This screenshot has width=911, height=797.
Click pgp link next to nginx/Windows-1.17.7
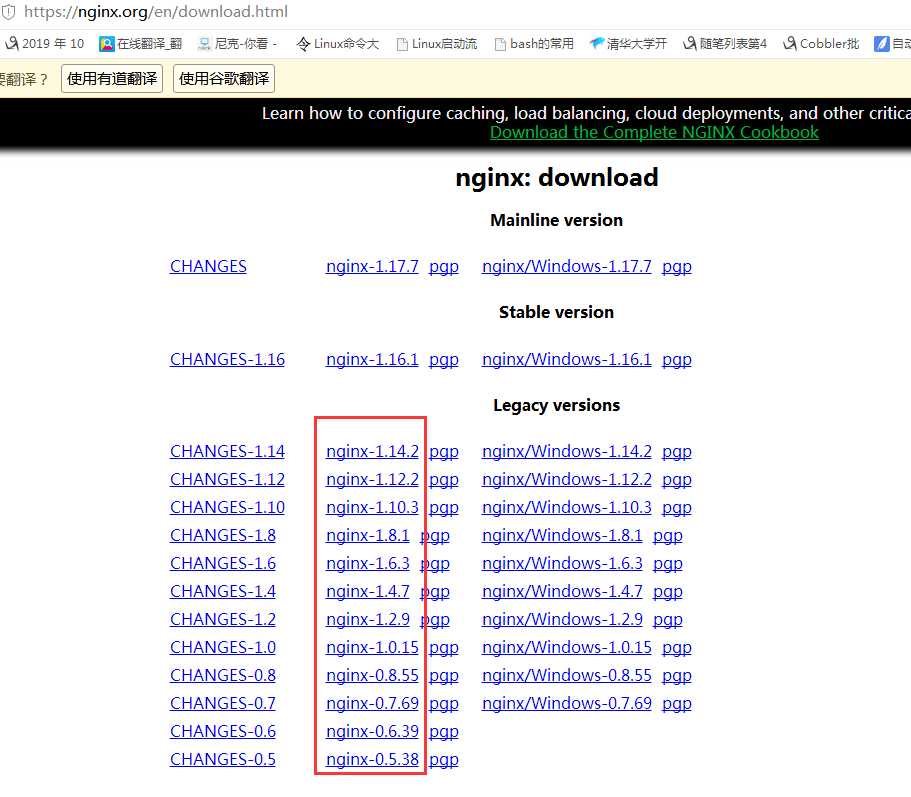point(677,267)
